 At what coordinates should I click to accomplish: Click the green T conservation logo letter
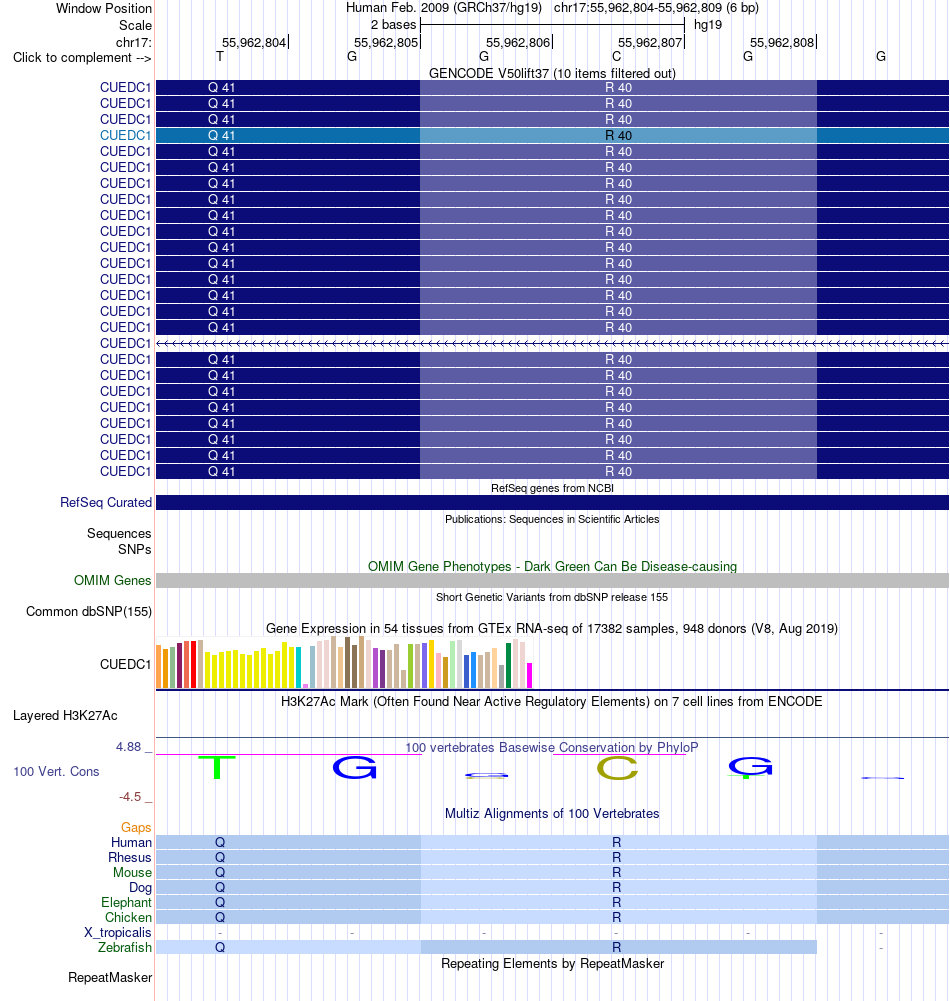(x=217, y=767)
